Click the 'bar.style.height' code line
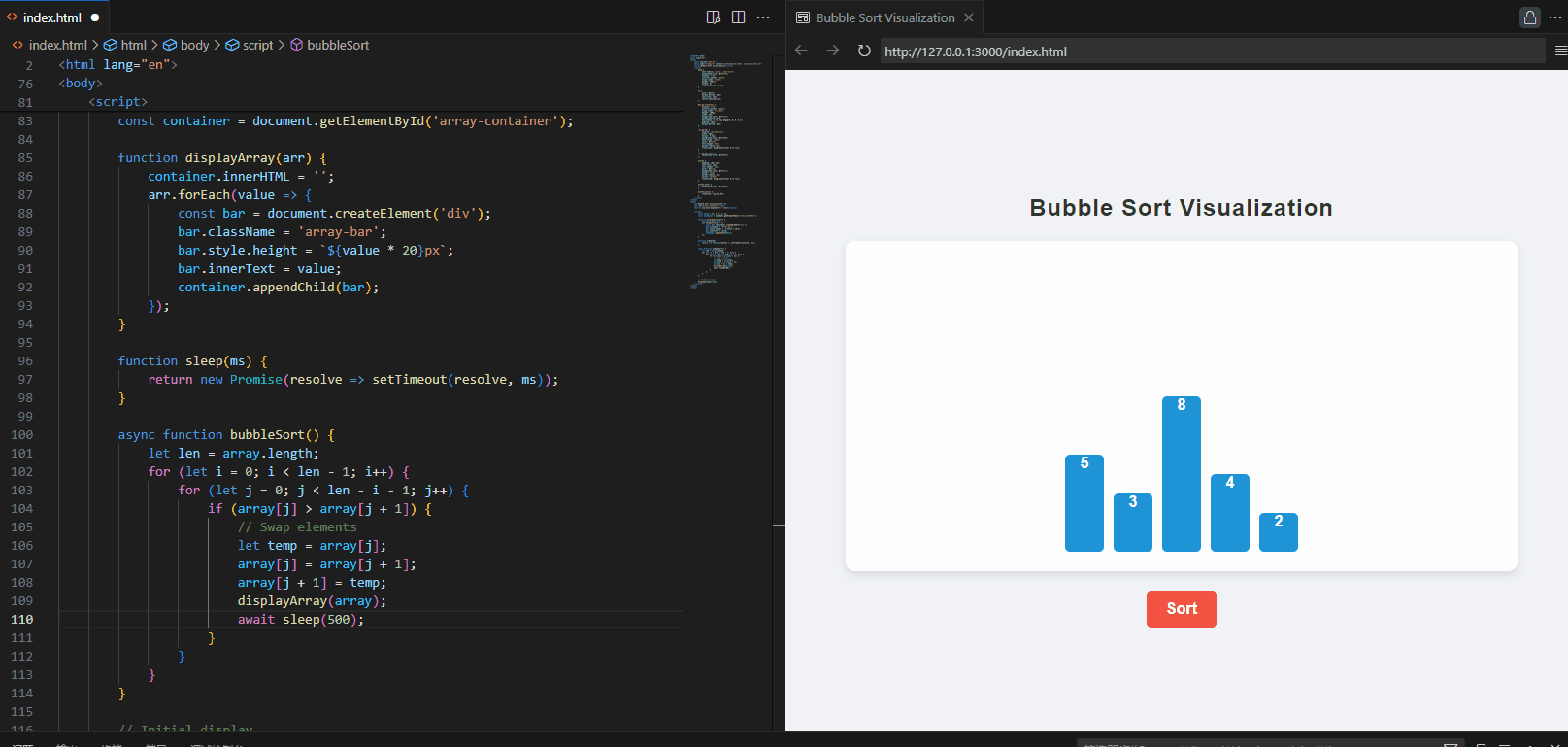Screen dimensions: 1568x747 (316, 251)
